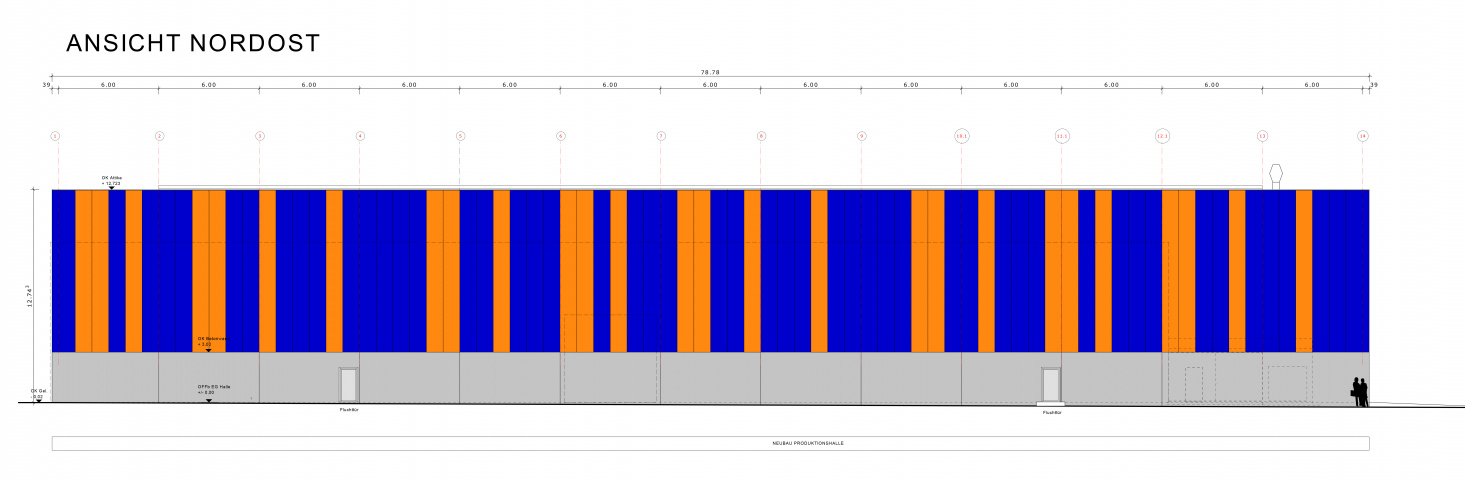1465x480 pixels.
Task: Click grid axis marker 12.1 circle
Action: [x=1162, y=135]
